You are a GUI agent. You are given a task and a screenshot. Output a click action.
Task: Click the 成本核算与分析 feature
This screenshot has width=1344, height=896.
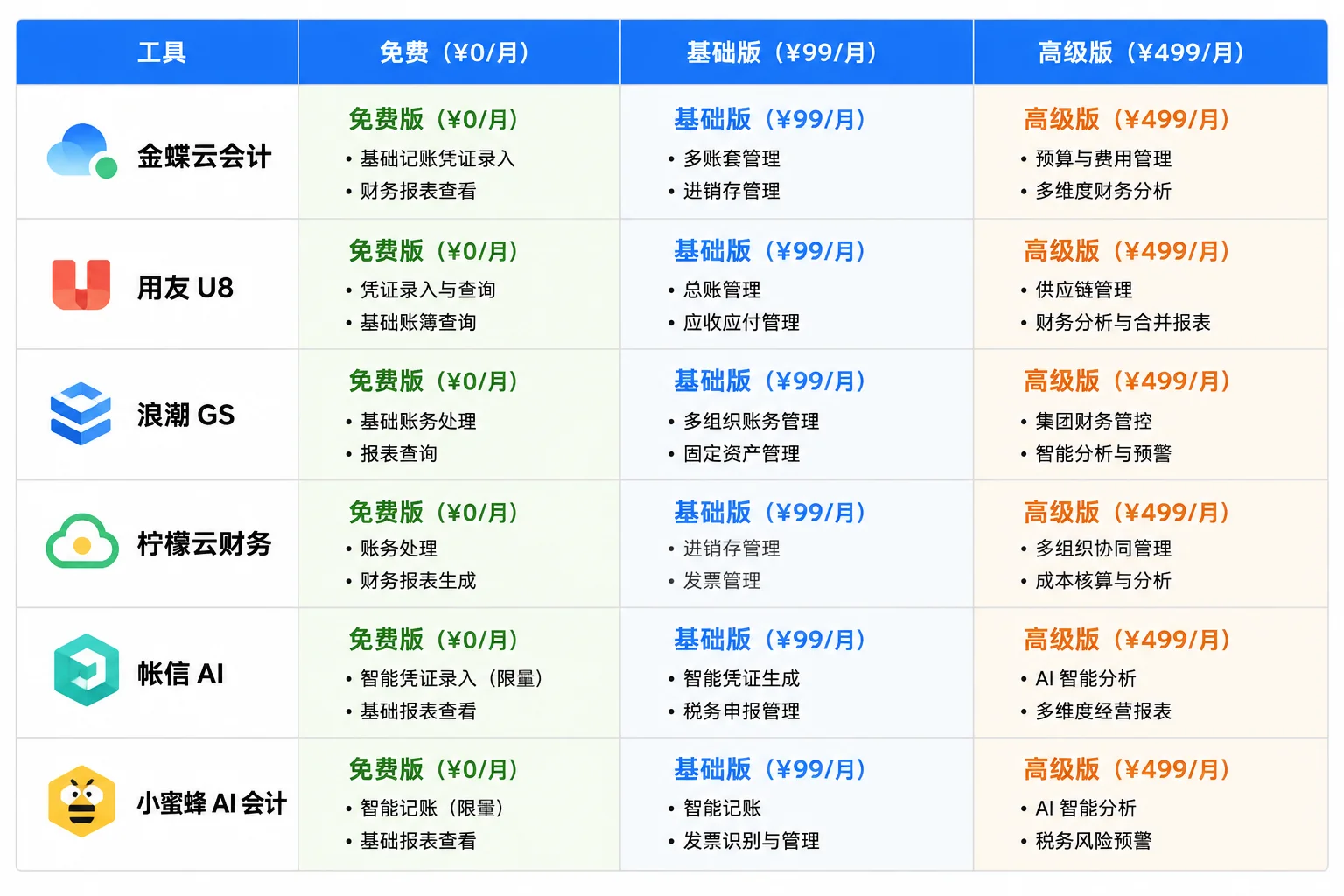pyautogui.click(x=1103, y=580)
